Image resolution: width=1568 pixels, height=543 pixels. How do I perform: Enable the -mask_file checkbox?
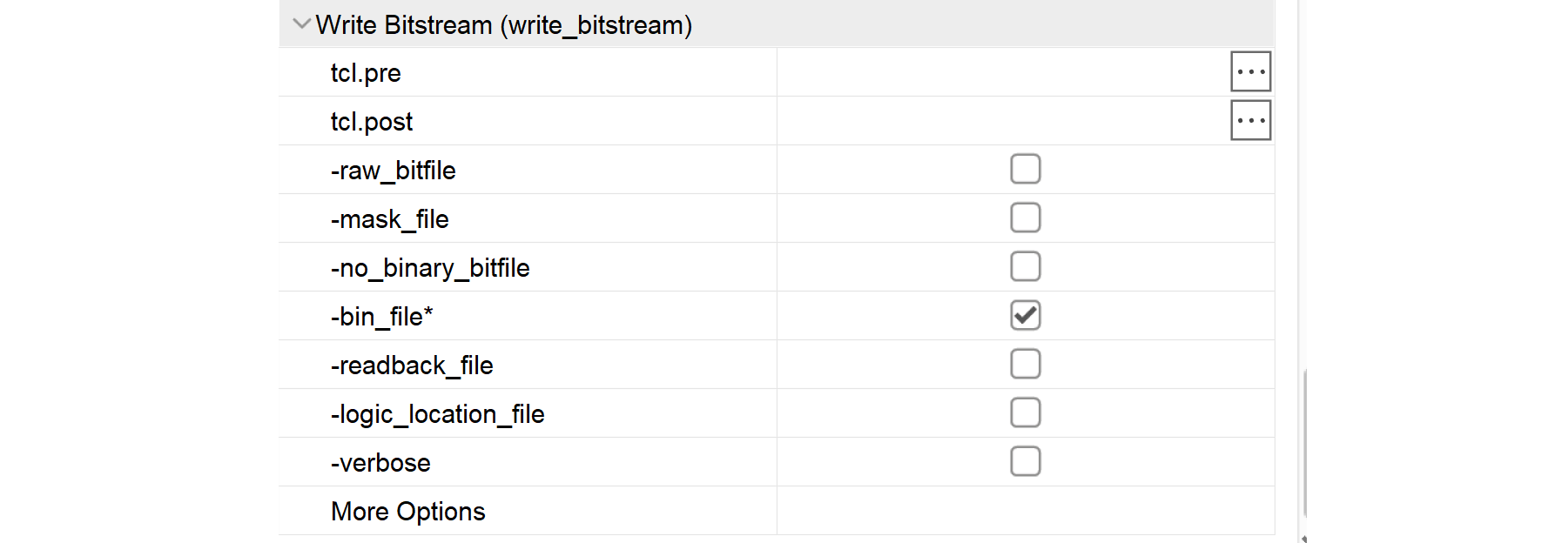click(1025, 218)
